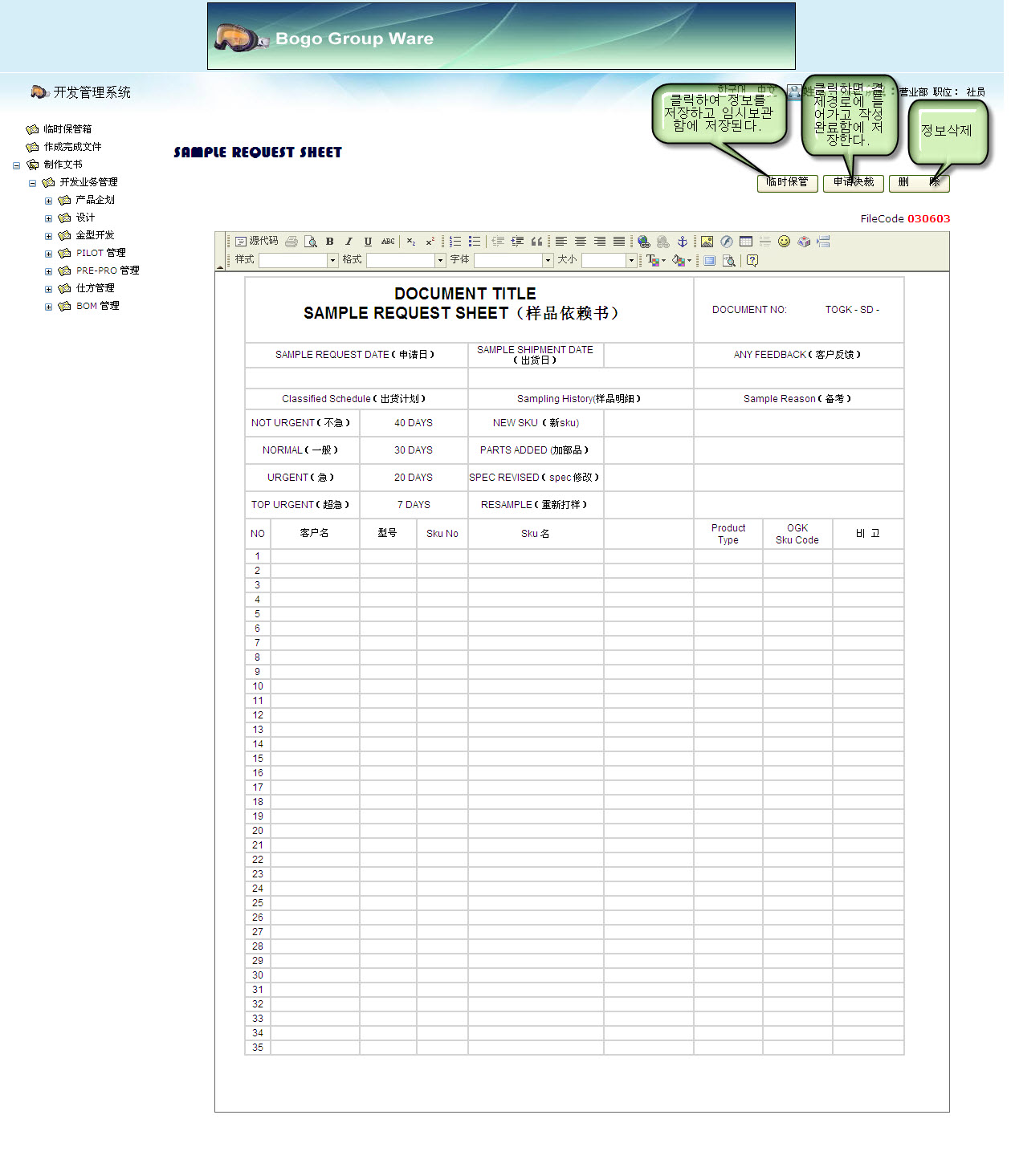1011x1176 pixels.
Task: Insert an anchor
Action: (x=683, y=242)
